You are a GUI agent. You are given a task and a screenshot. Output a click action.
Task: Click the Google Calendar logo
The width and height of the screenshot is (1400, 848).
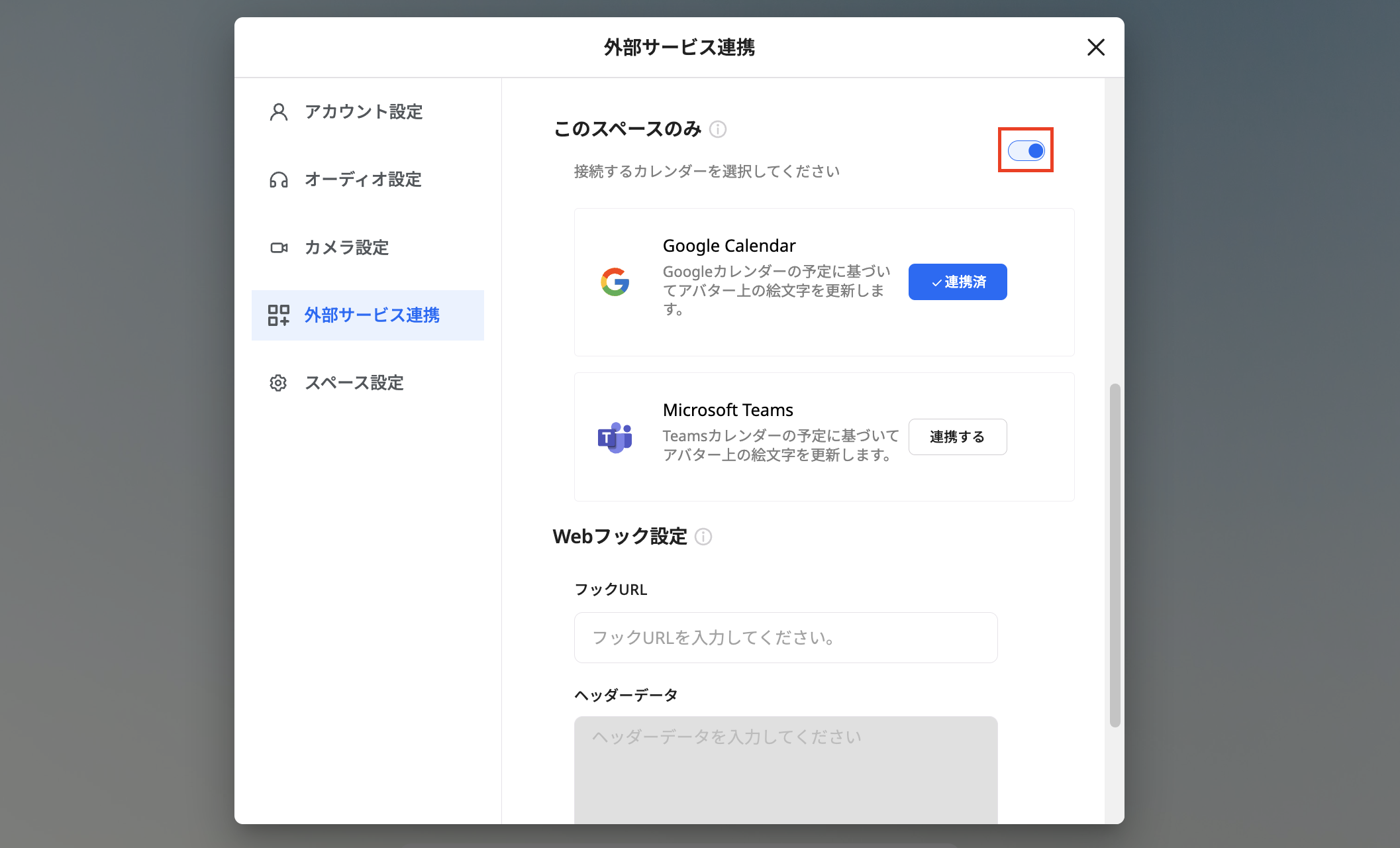[615, 282]
